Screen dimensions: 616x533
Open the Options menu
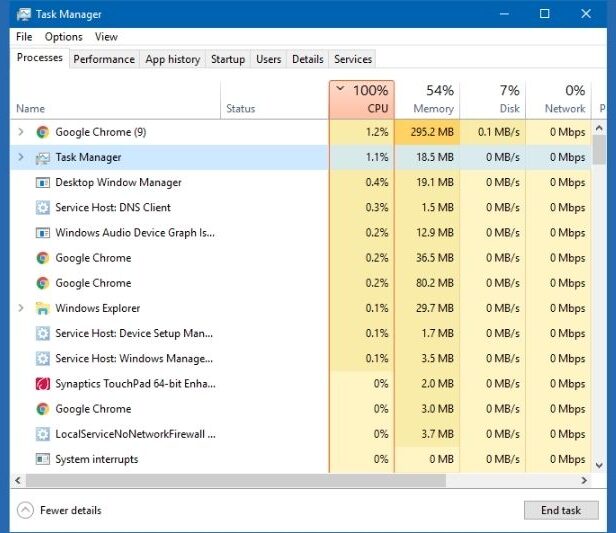pyautogui.click(x=64, y=37)
